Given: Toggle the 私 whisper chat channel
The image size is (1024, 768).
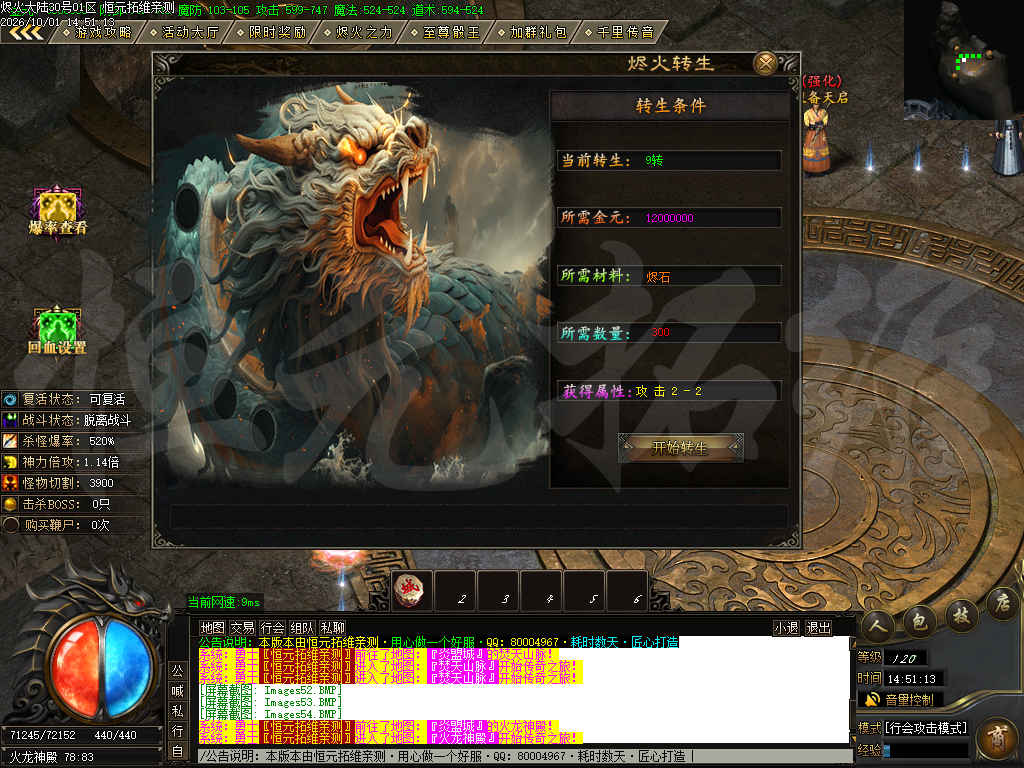Looking at the screenshot, I should pos(178,711).
